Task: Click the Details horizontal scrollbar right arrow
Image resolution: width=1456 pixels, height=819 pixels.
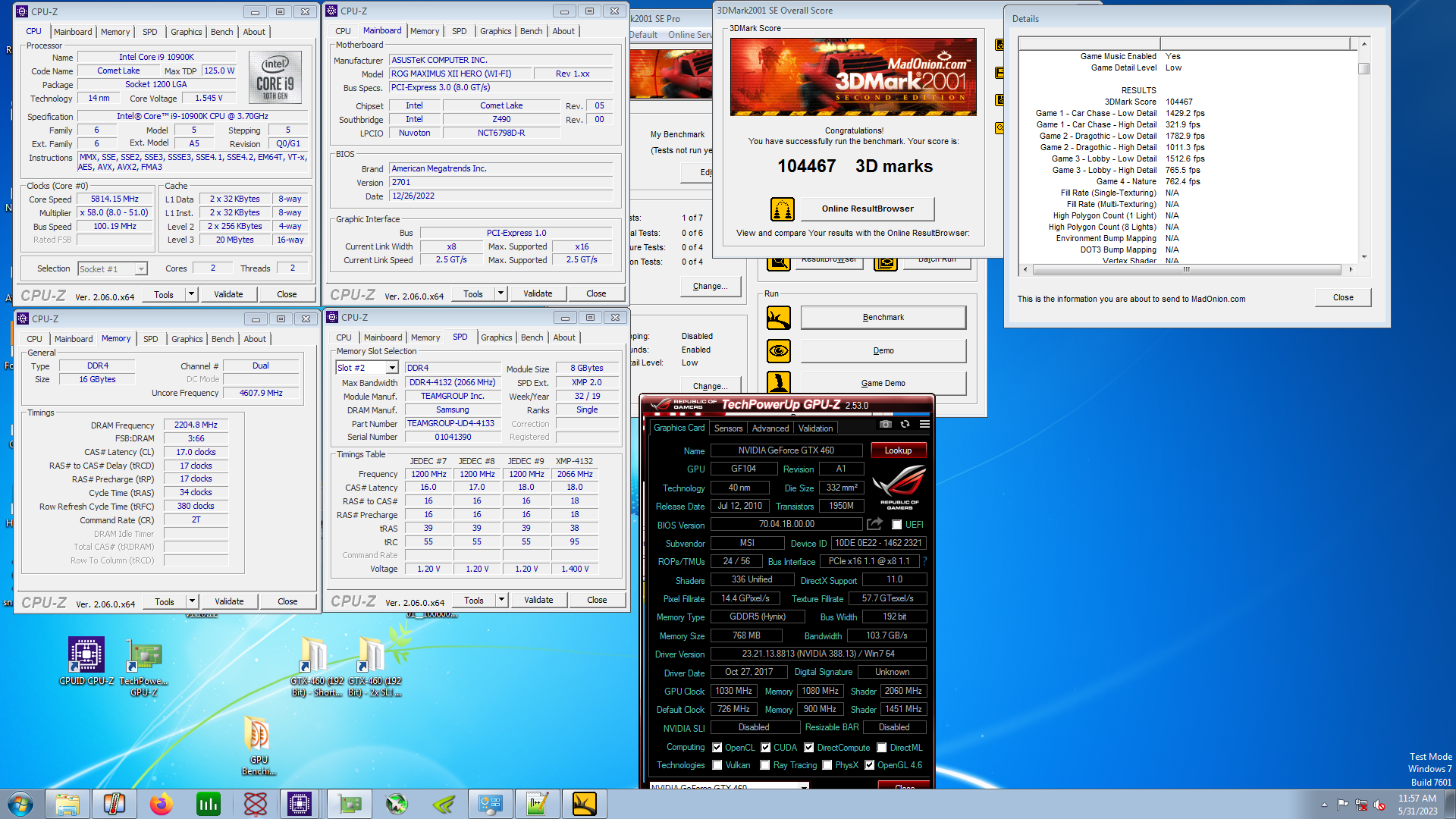Action: point(1350,269)
